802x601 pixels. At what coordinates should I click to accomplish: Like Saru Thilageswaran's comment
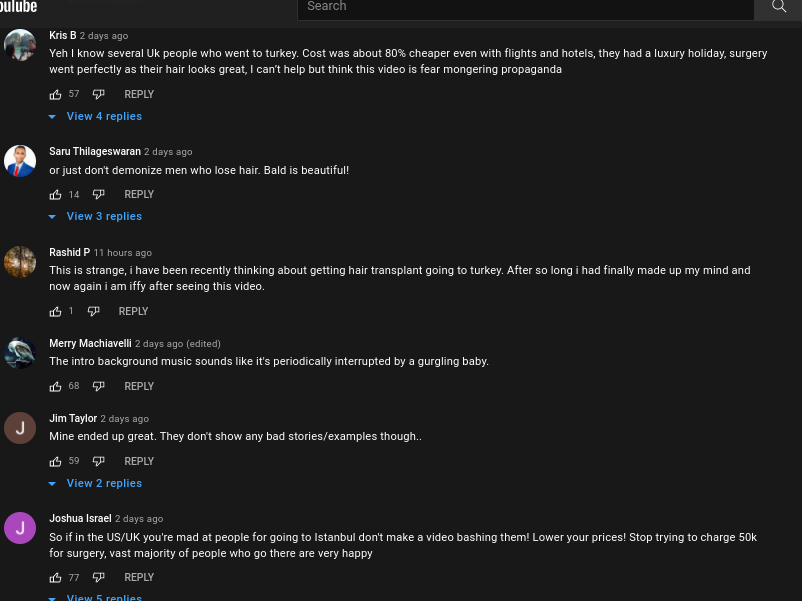(55, 195)
